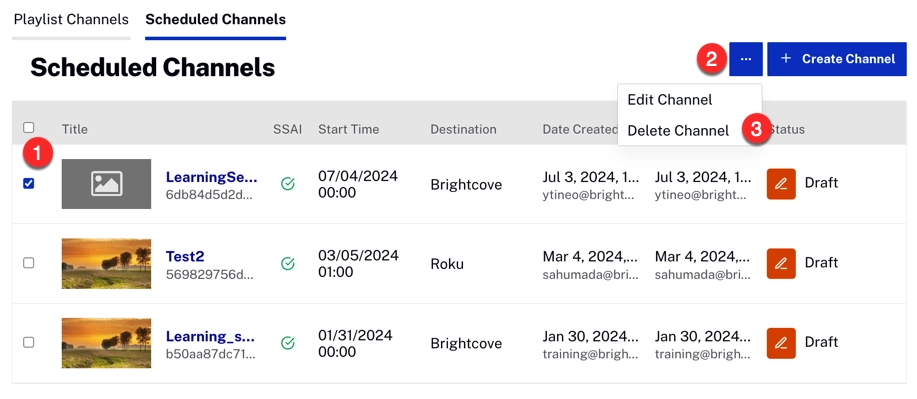This screenshot has width=917, height=399.
Task: Click the orange edit icon for LearningSe... channel
Action: click(x=781, y=184)
